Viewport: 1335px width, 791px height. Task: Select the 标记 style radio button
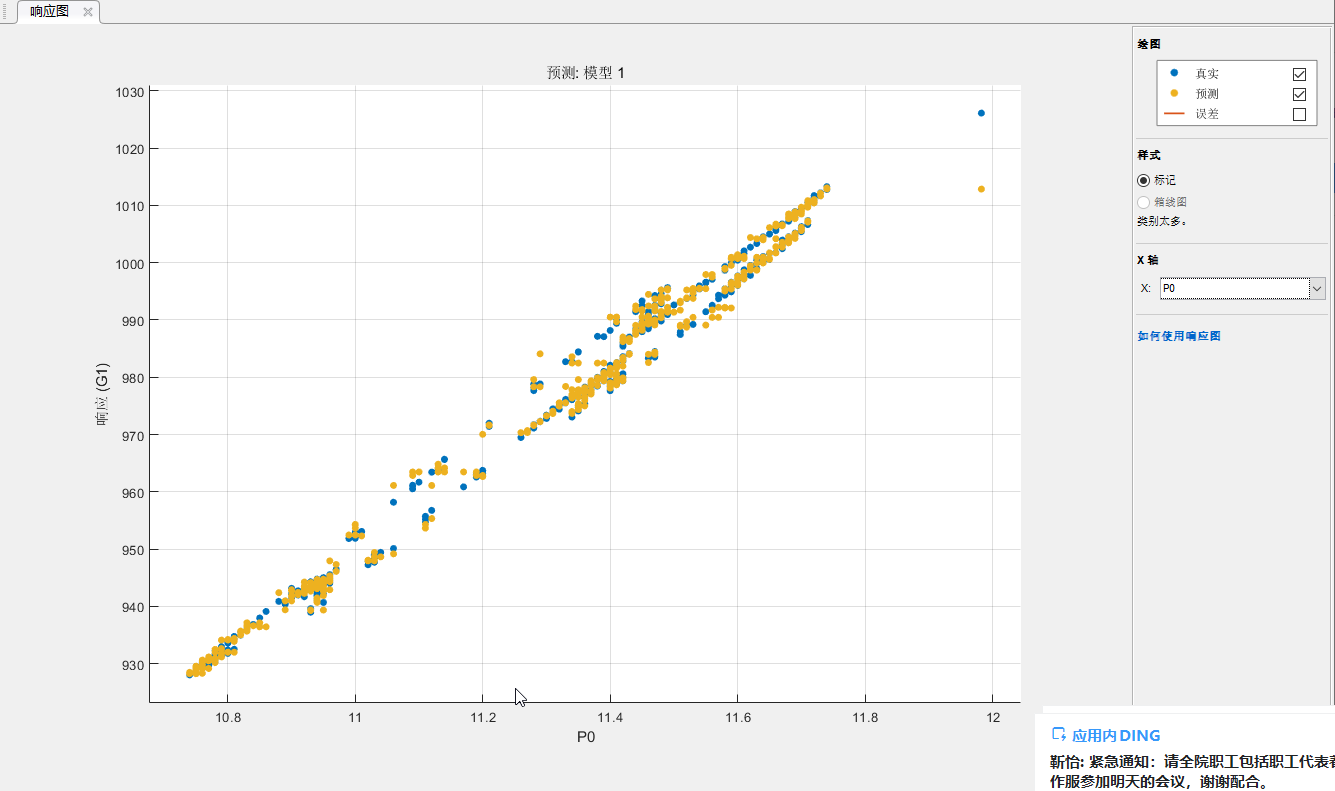click(x=1144, y=180)
